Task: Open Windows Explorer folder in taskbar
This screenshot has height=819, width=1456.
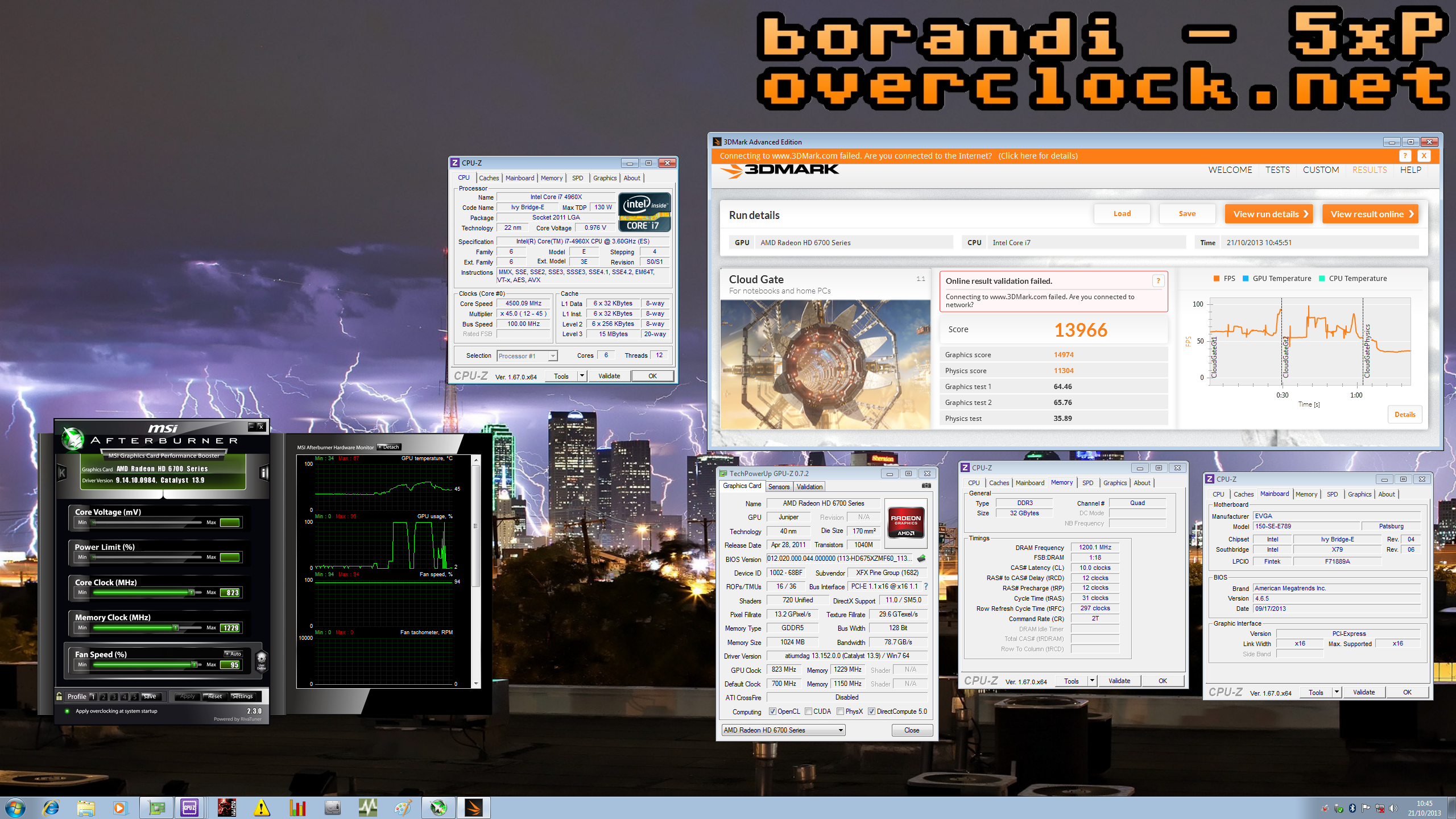Action: [86, 808]
